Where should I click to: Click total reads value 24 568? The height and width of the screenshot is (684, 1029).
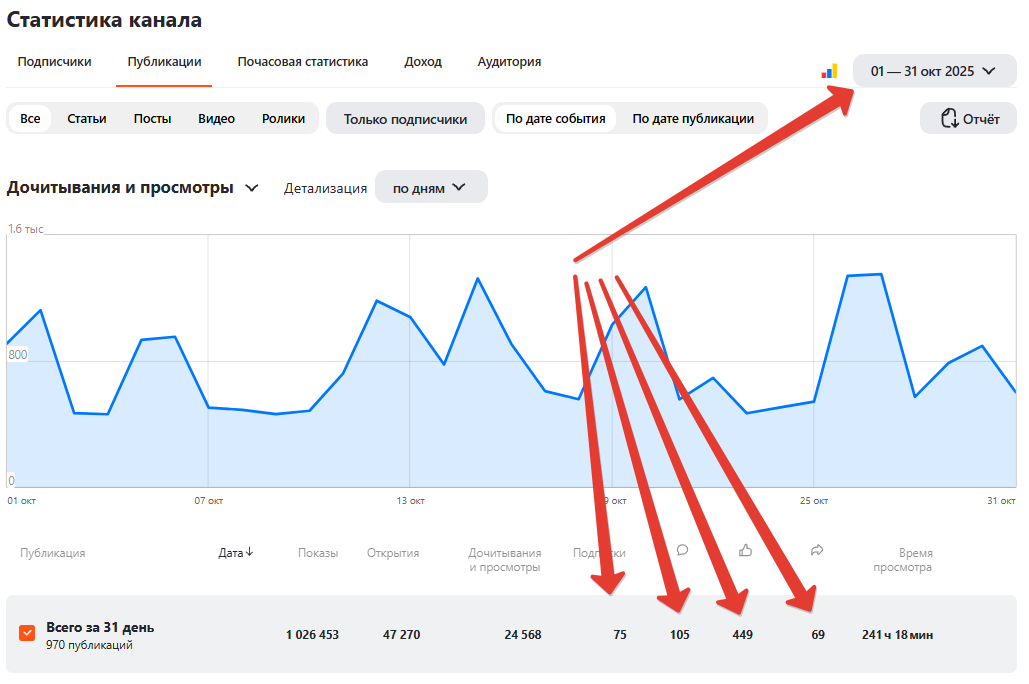point(523,635)
